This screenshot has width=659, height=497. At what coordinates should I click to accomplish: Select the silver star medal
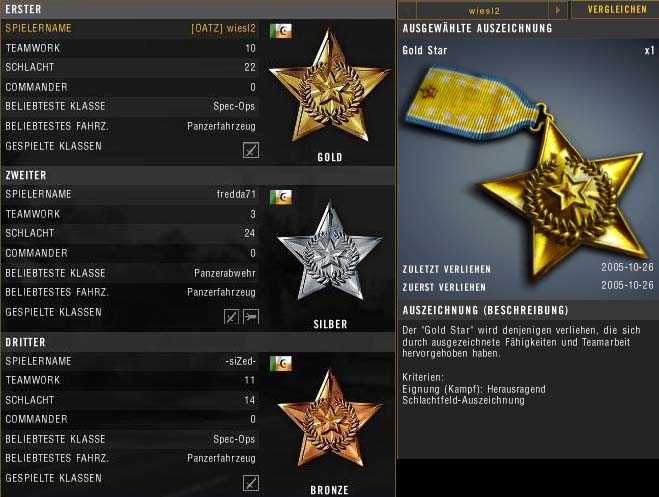pyautogui.click(x=330, y=252)
